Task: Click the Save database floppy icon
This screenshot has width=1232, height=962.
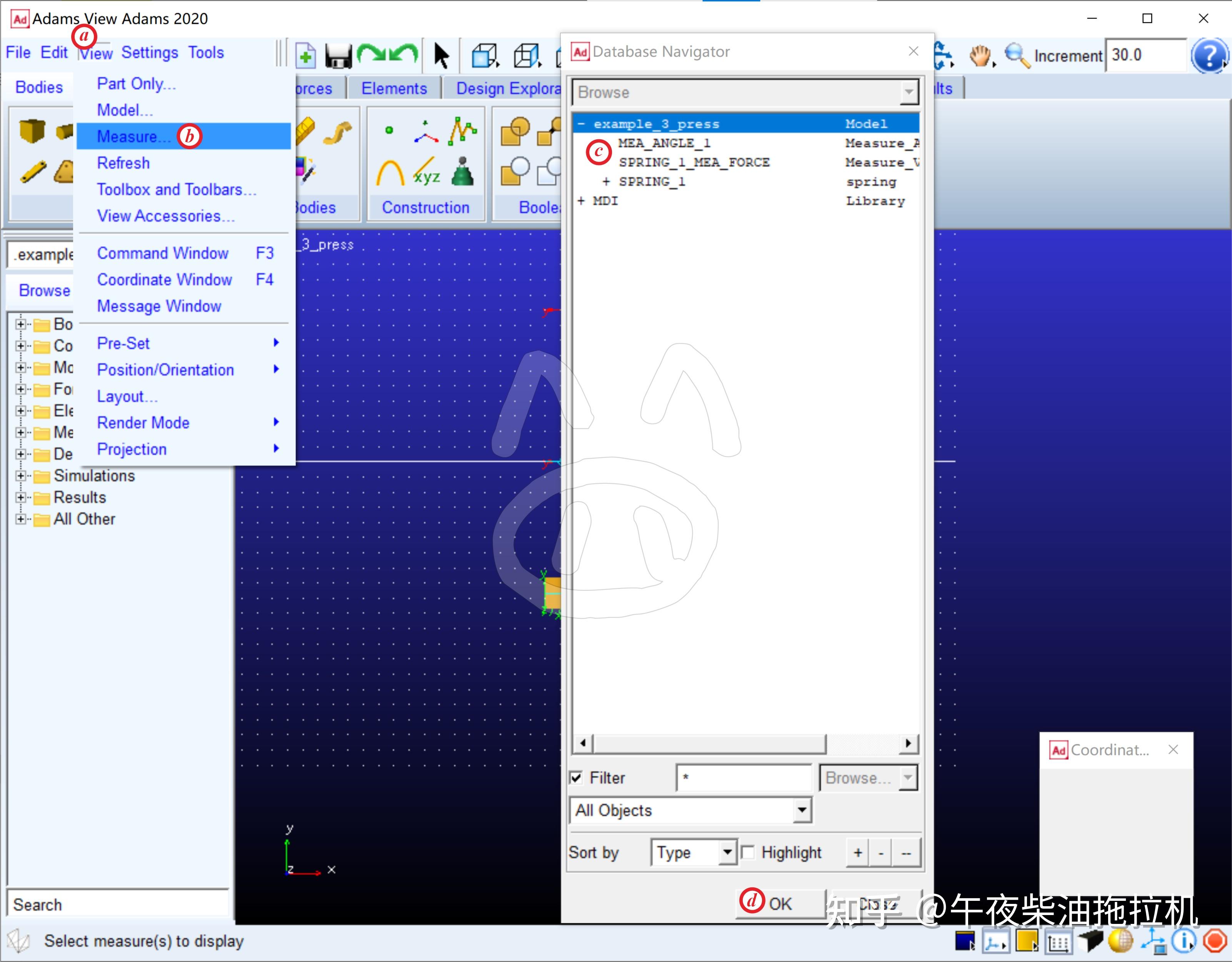Action: pyautogui.click(x=338, y=55)
